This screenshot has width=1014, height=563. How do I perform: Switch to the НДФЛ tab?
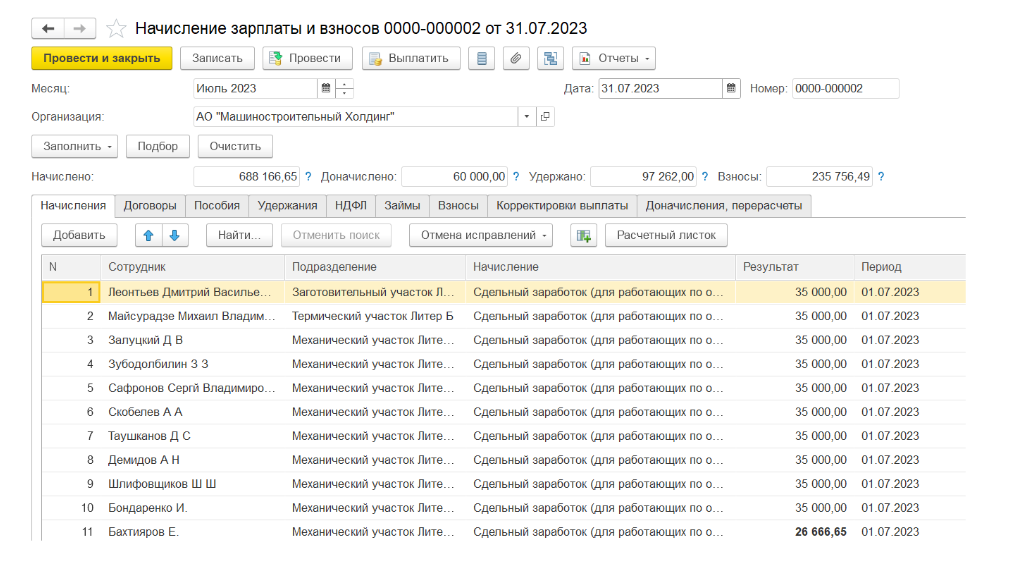pos(349,206)
